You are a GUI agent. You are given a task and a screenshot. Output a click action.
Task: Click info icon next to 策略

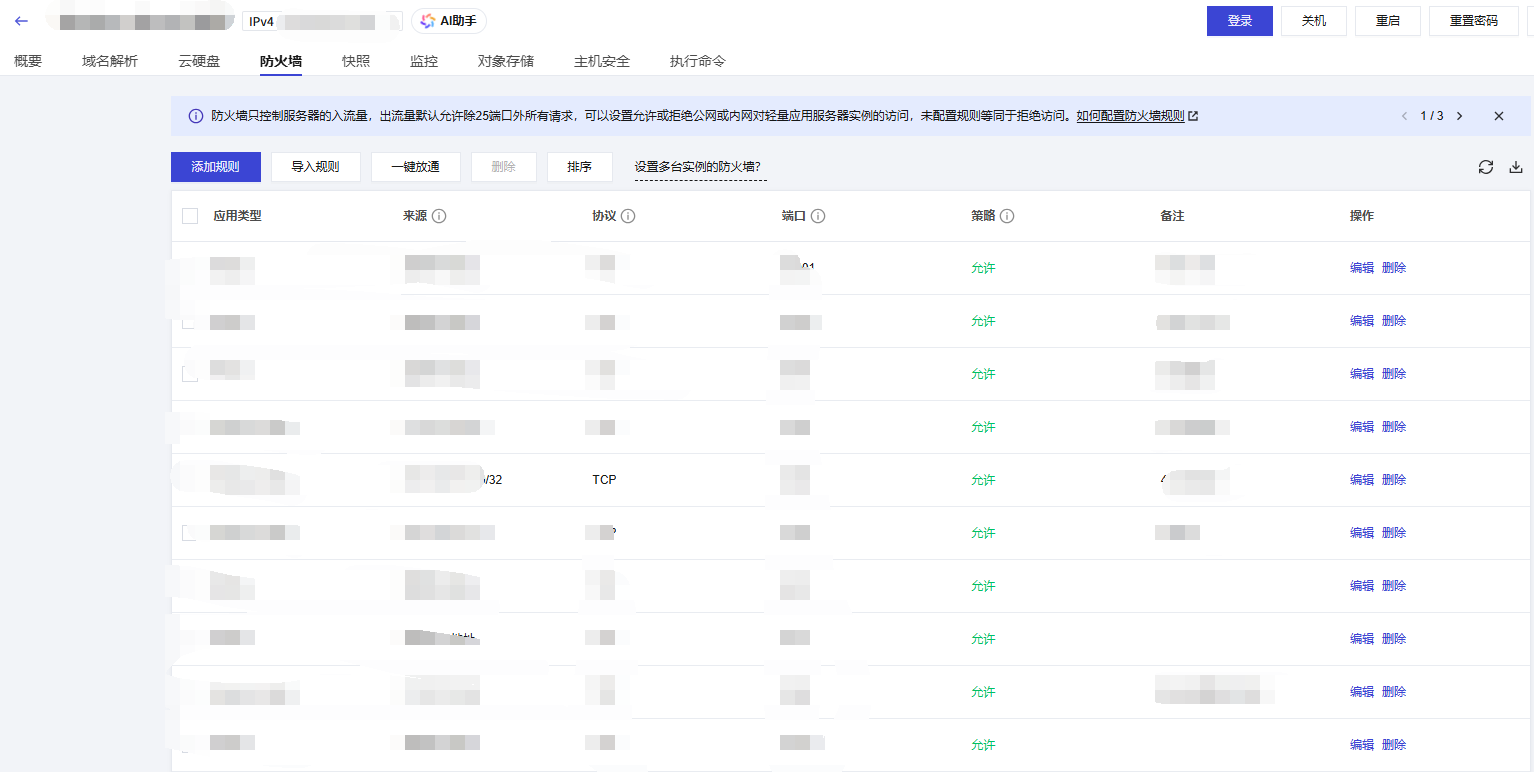tap(1007, 216)
